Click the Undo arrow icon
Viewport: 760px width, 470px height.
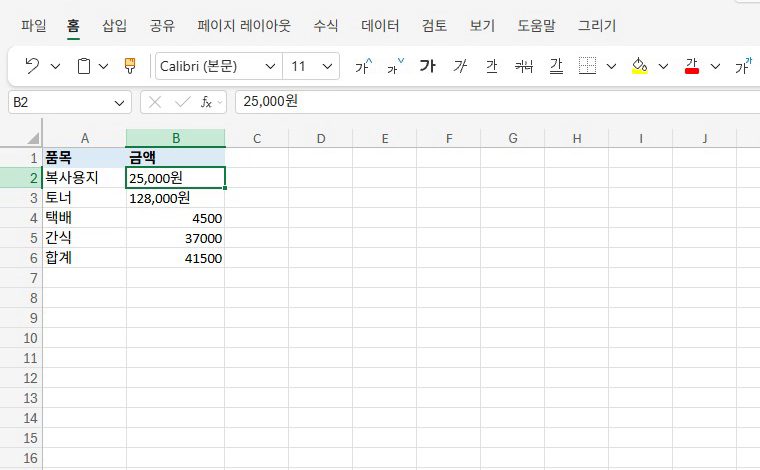tap(32, 66)
